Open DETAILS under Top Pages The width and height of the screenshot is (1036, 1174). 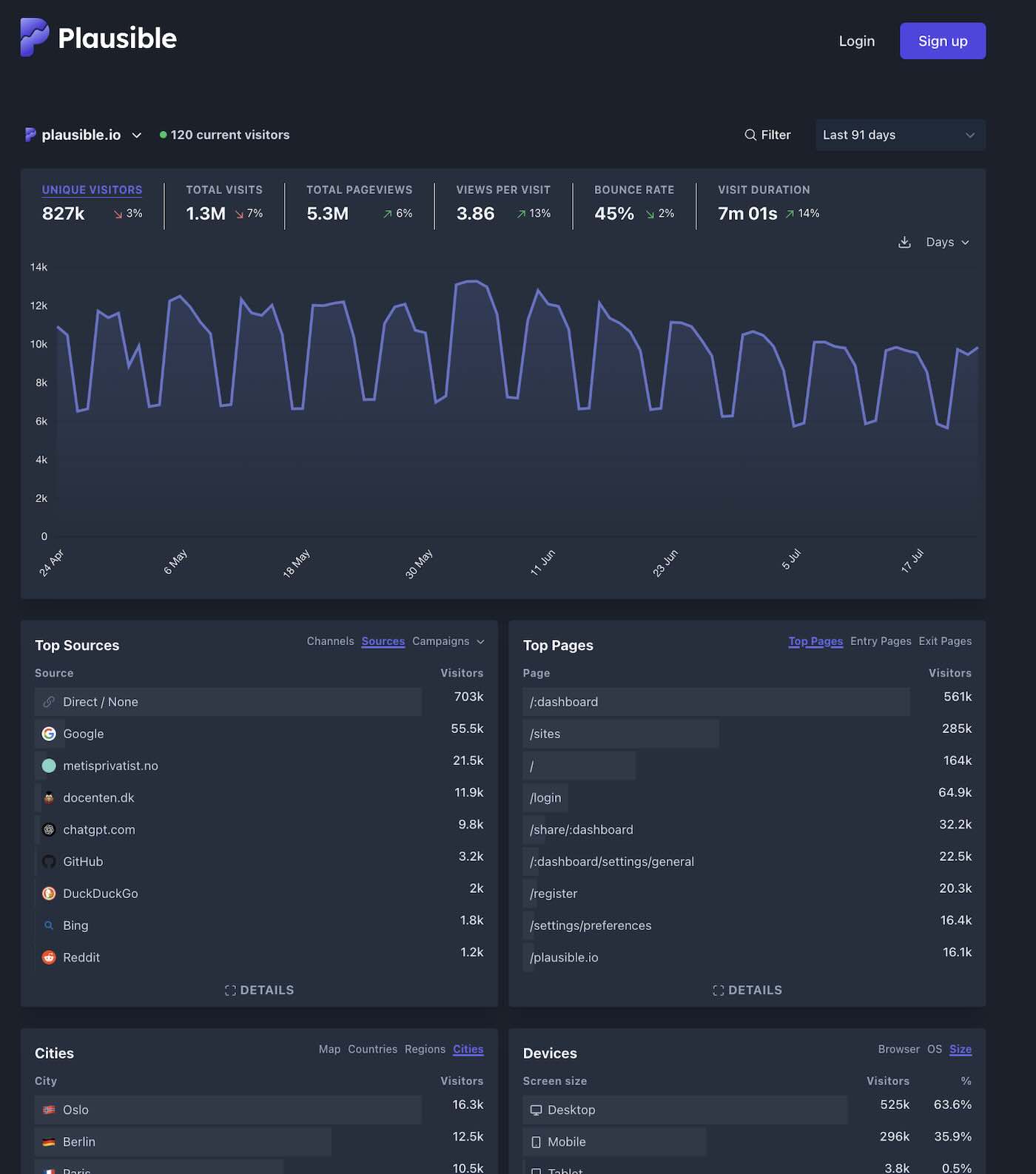click(x=747, y=991)
